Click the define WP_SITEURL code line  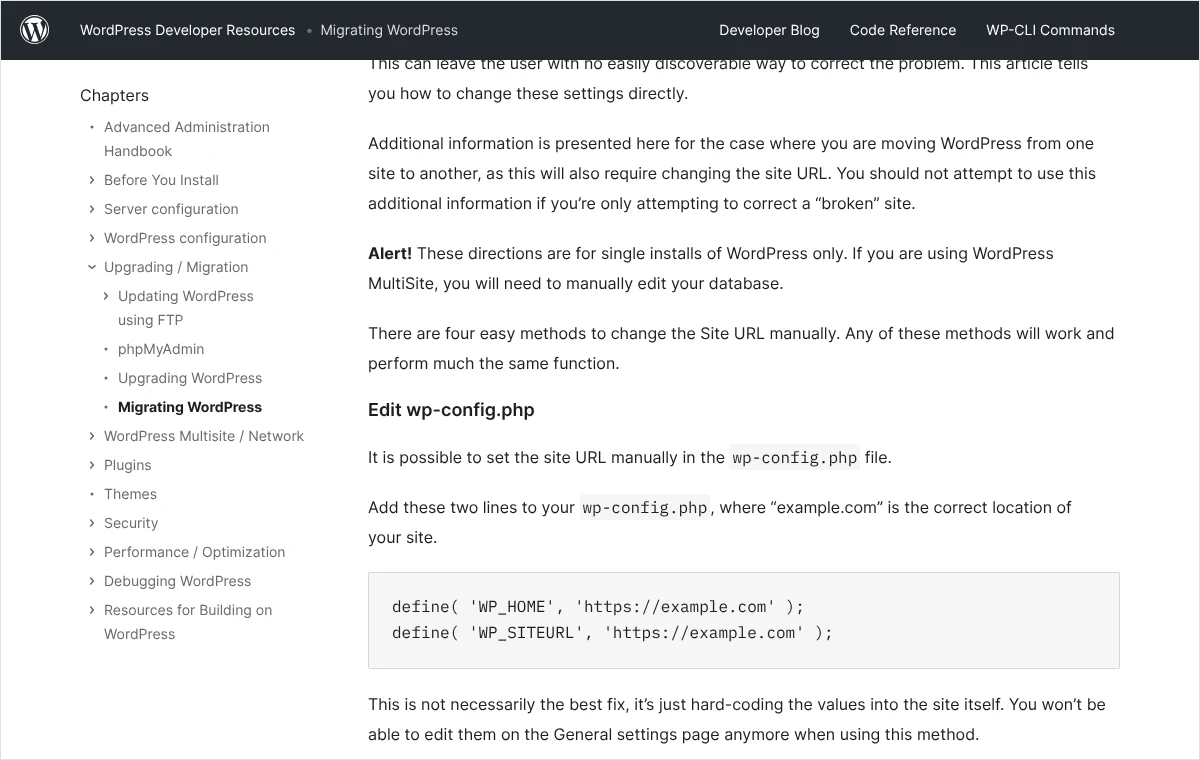point(612,633)
